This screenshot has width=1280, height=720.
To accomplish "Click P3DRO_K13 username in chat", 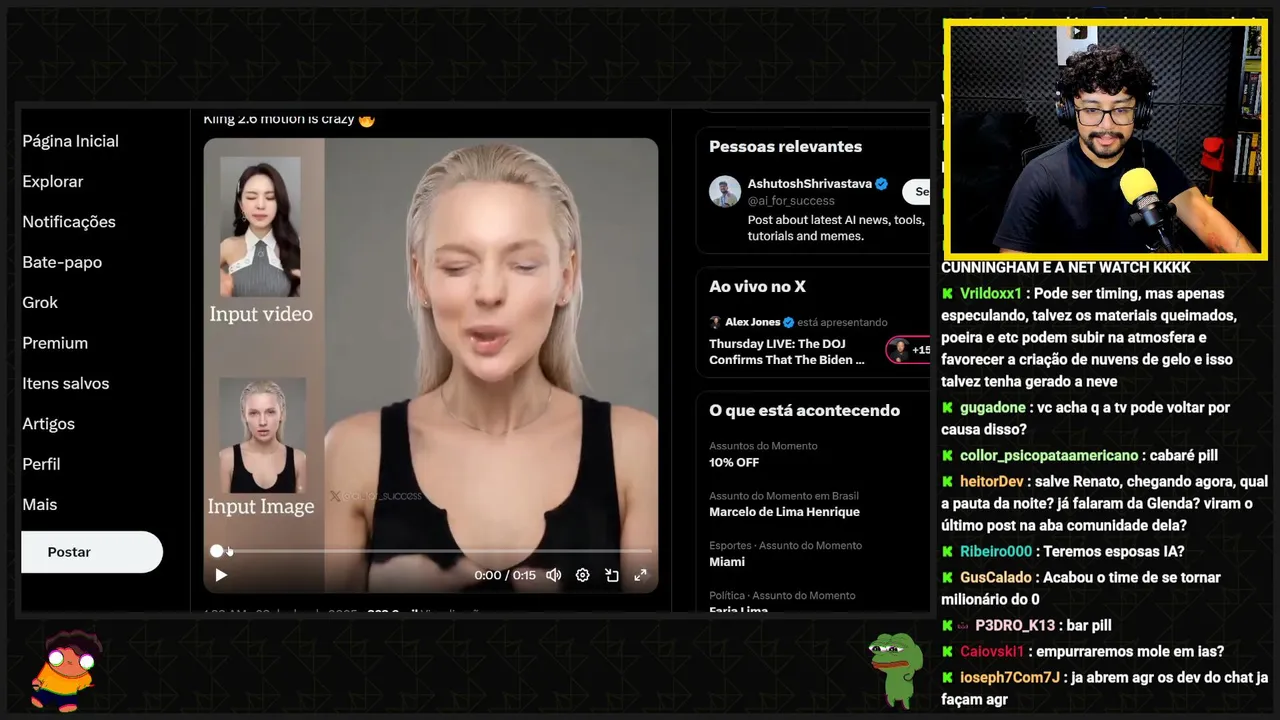I will [1015, 625].
